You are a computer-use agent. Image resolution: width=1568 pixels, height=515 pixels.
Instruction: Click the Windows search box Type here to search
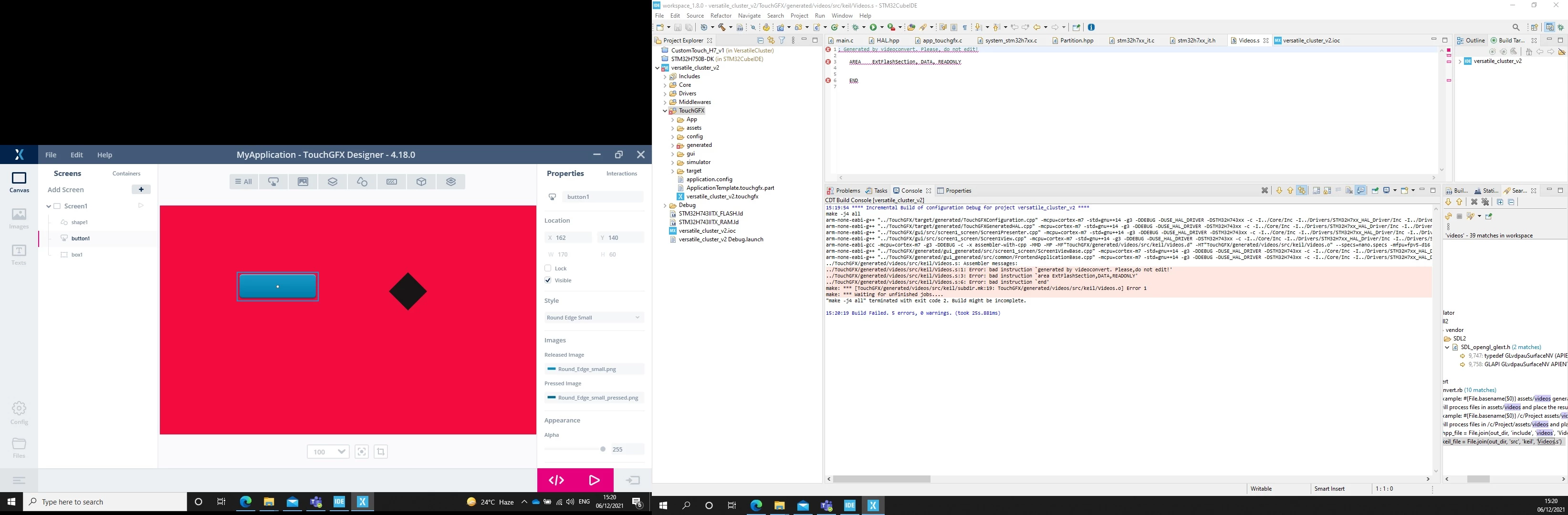click(105, 502)
